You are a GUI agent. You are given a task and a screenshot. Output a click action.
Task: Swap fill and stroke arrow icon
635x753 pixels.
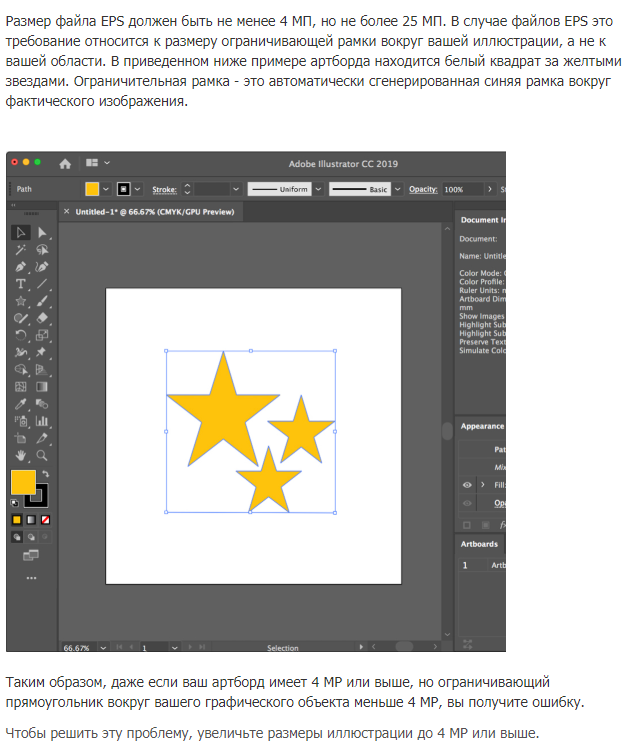pos(45,474)
